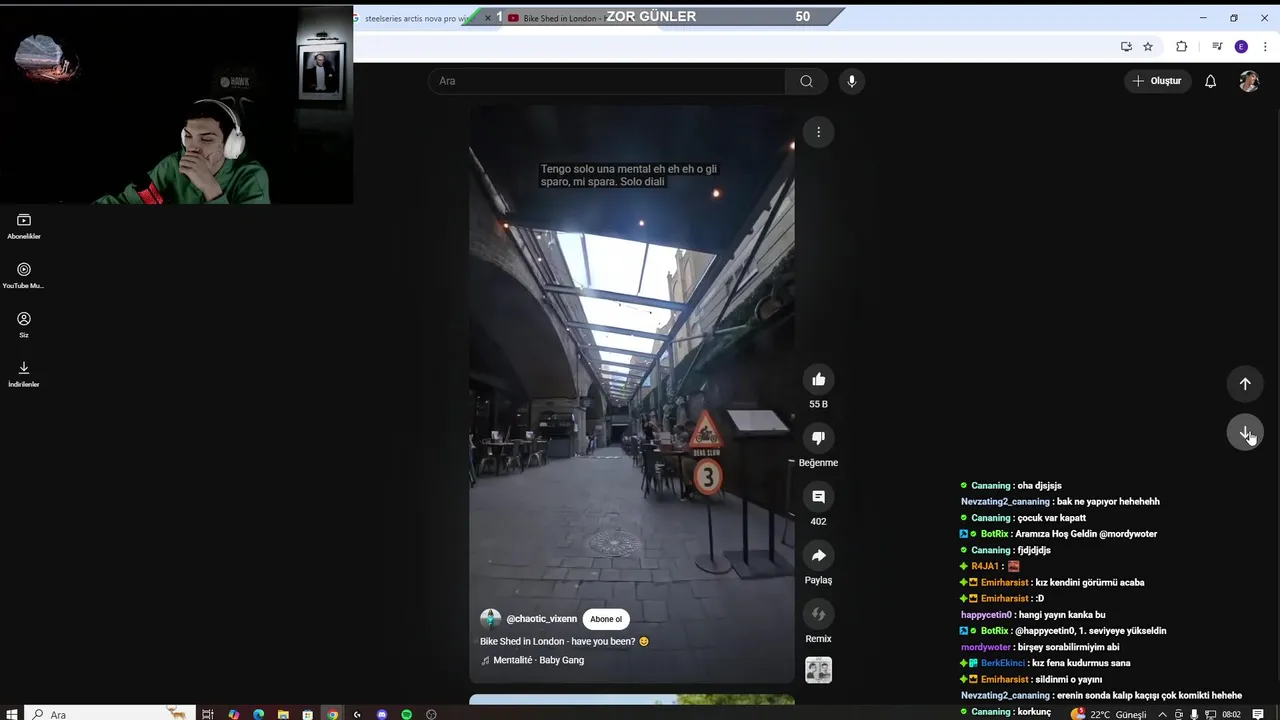Open YouTube Music from the sidebar
1280x720 pixels.
(x=24, y=276)
